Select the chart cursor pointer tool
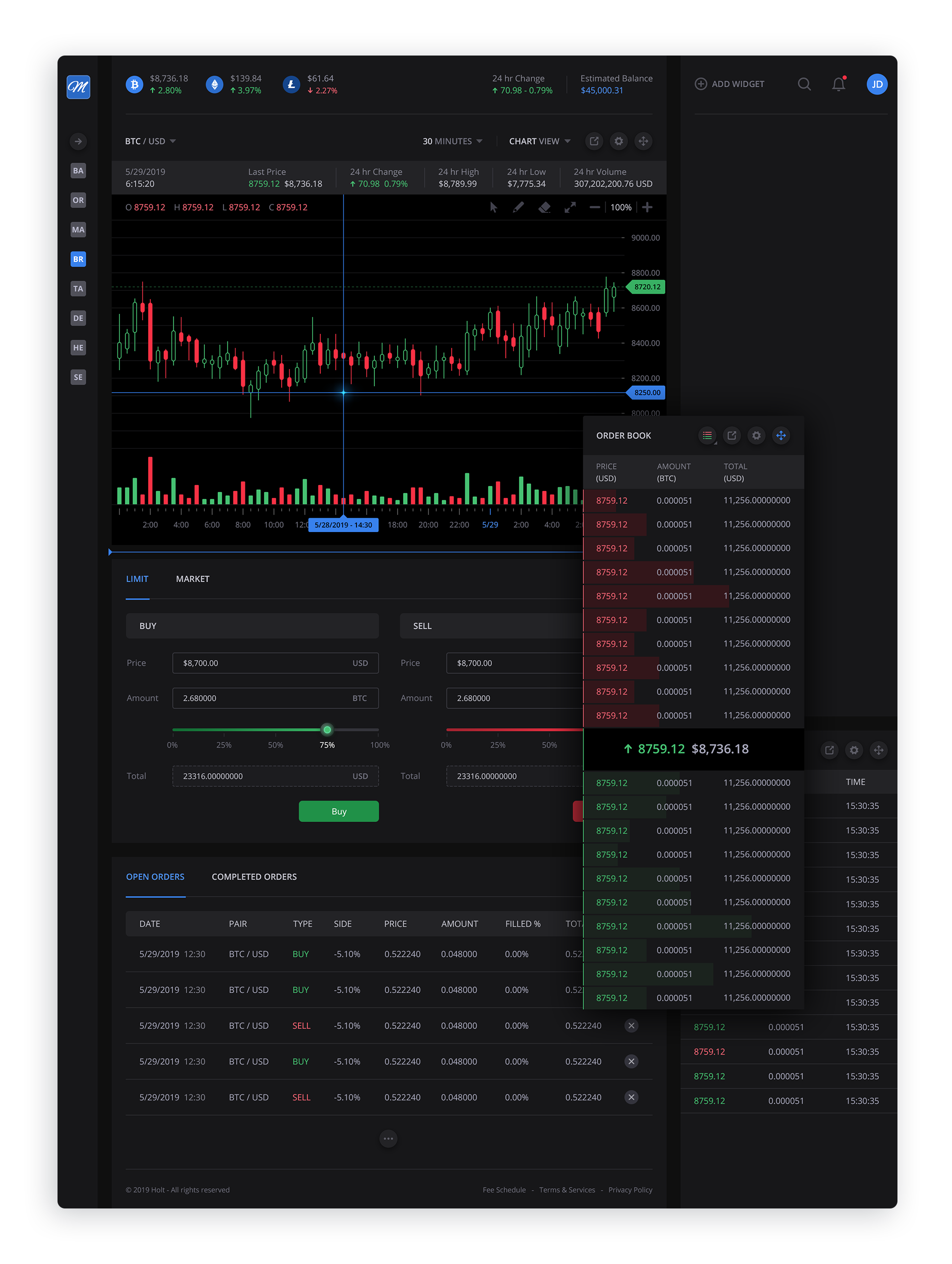952x1264 pixels. pyautogui.click(x=494, y=207)
